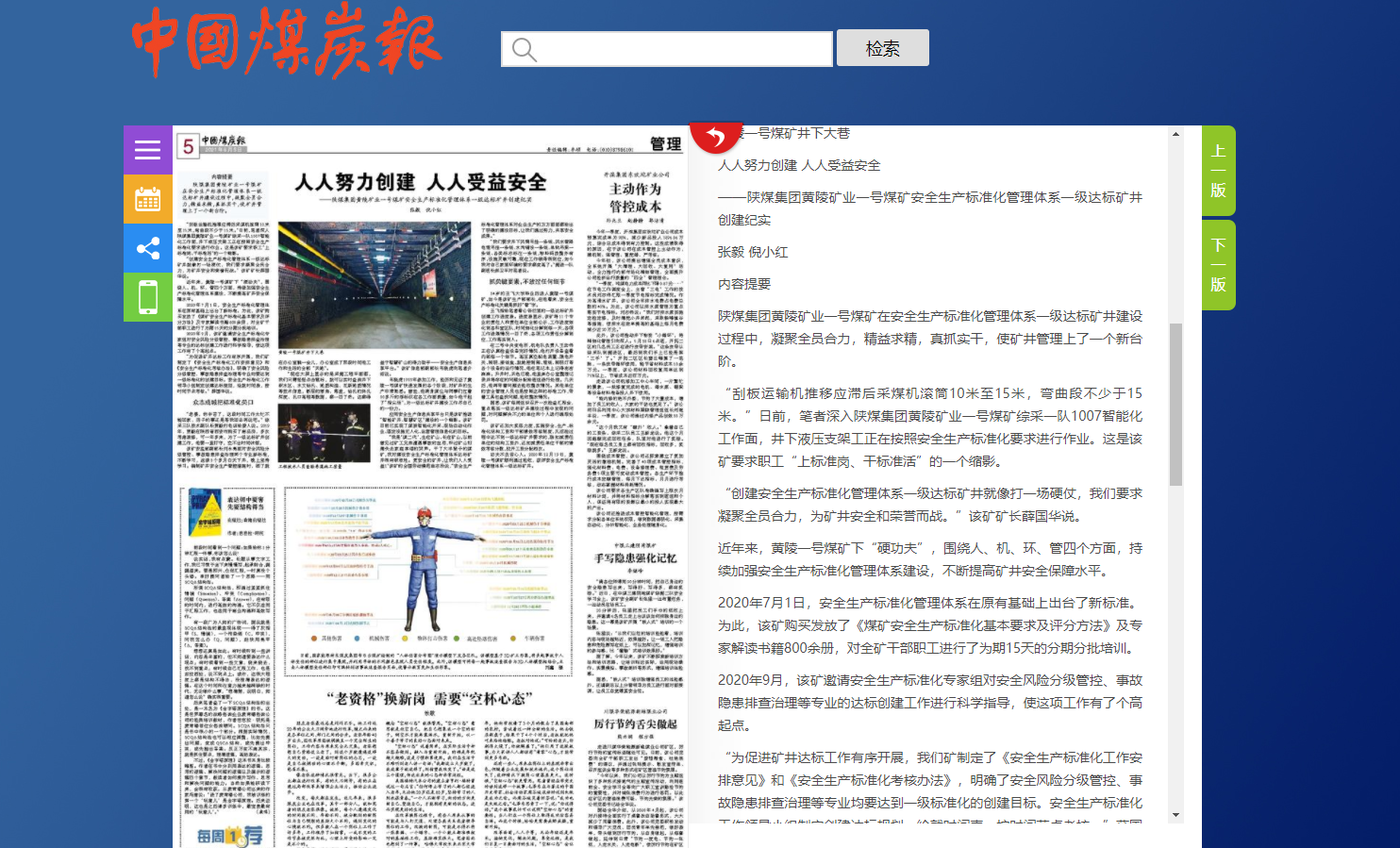This screenshot has height=848, width=1400.
Task: Click the 检索 search button
Action: click(882, 48)
